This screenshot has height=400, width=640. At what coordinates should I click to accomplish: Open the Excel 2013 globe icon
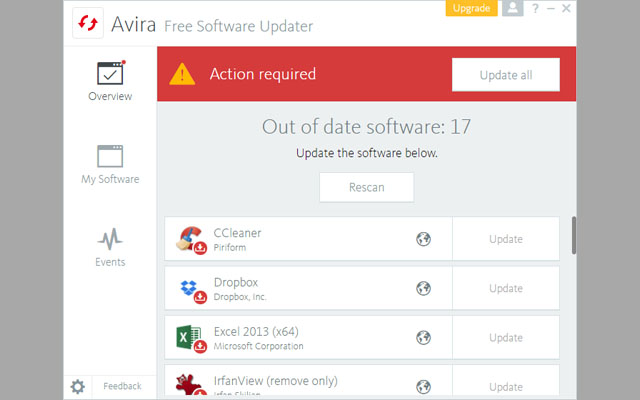pyautogui.click(x=424, y=338)
